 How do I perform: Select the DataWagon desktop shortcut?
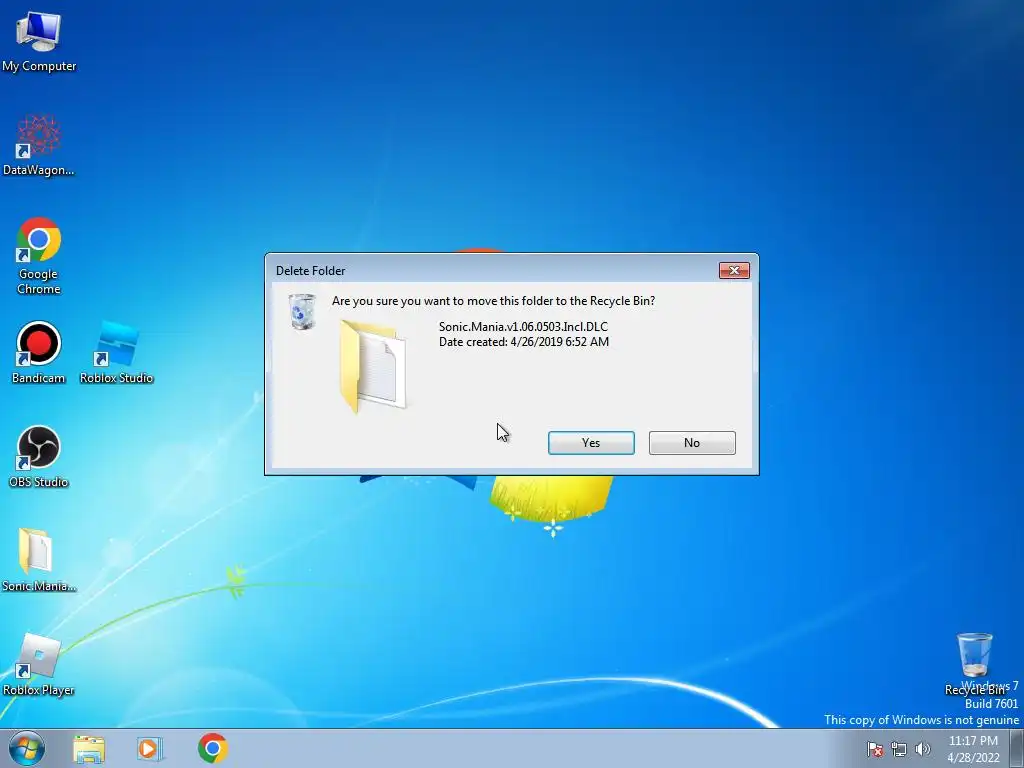pyautogui.click(x=39, y=146)
